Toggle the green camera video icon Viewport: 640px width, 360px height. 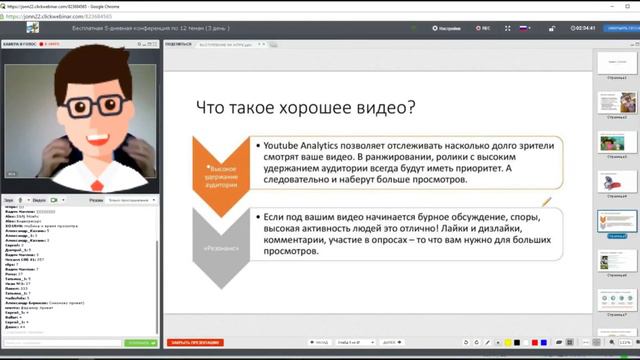point(54,200)
